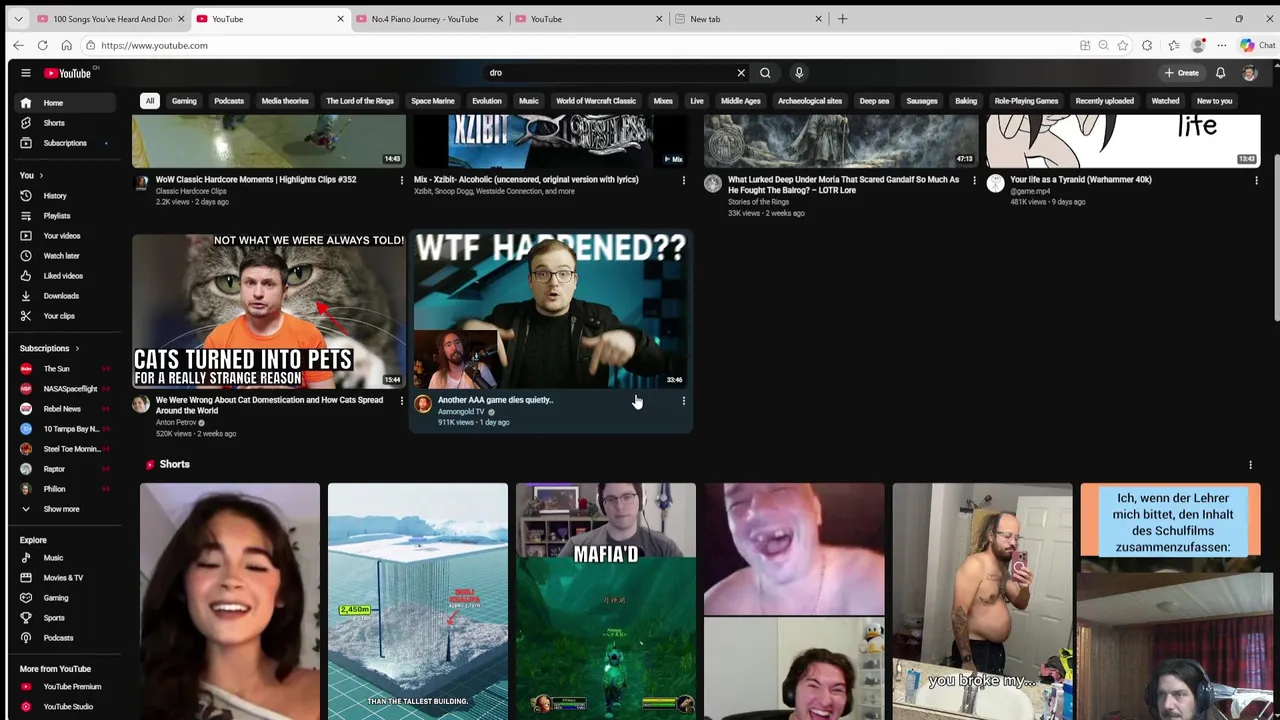
Task: Open Playlists in sidebar
Action: click(x=64, y=216)
